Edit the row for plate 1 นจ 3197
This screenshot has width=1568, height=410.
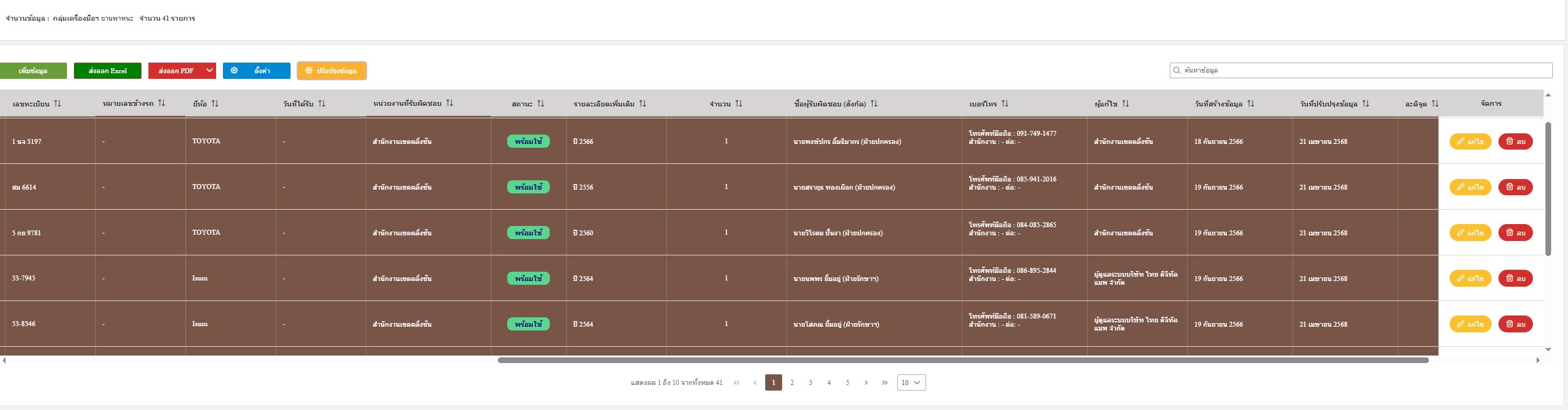[x=1470, y=141]
